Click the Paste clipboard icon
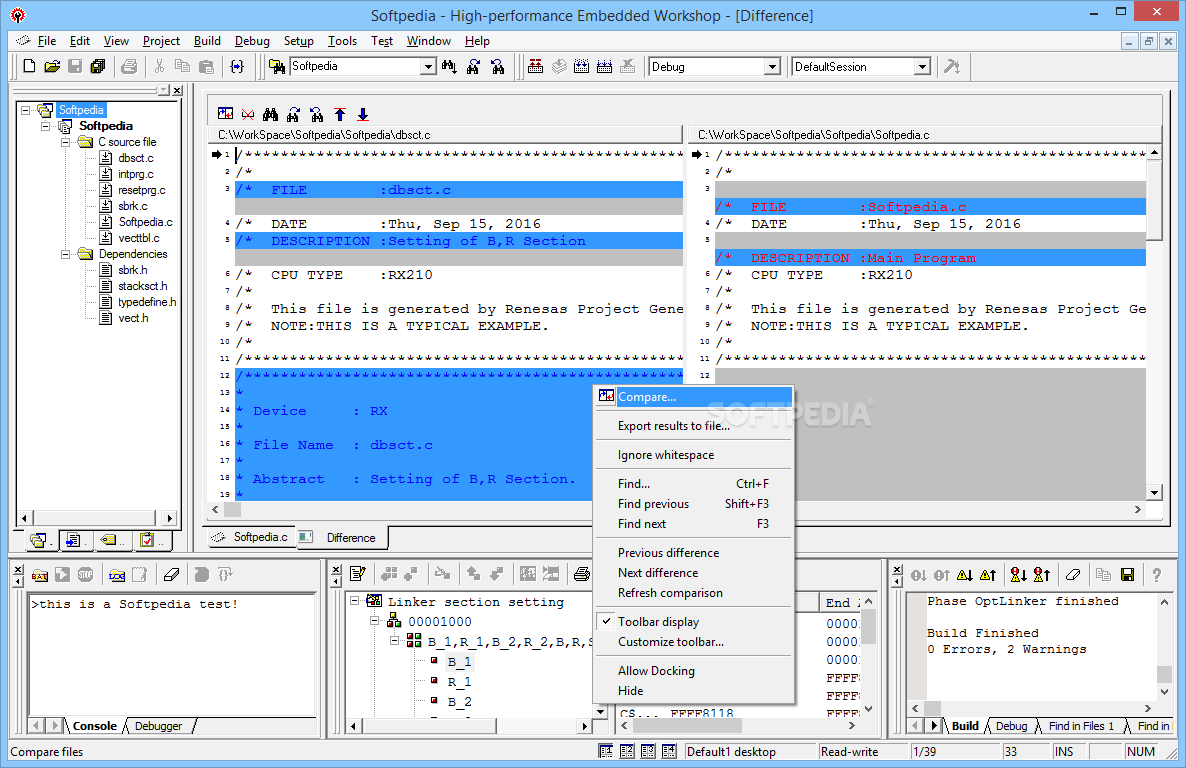 click(x=206, y=67)
